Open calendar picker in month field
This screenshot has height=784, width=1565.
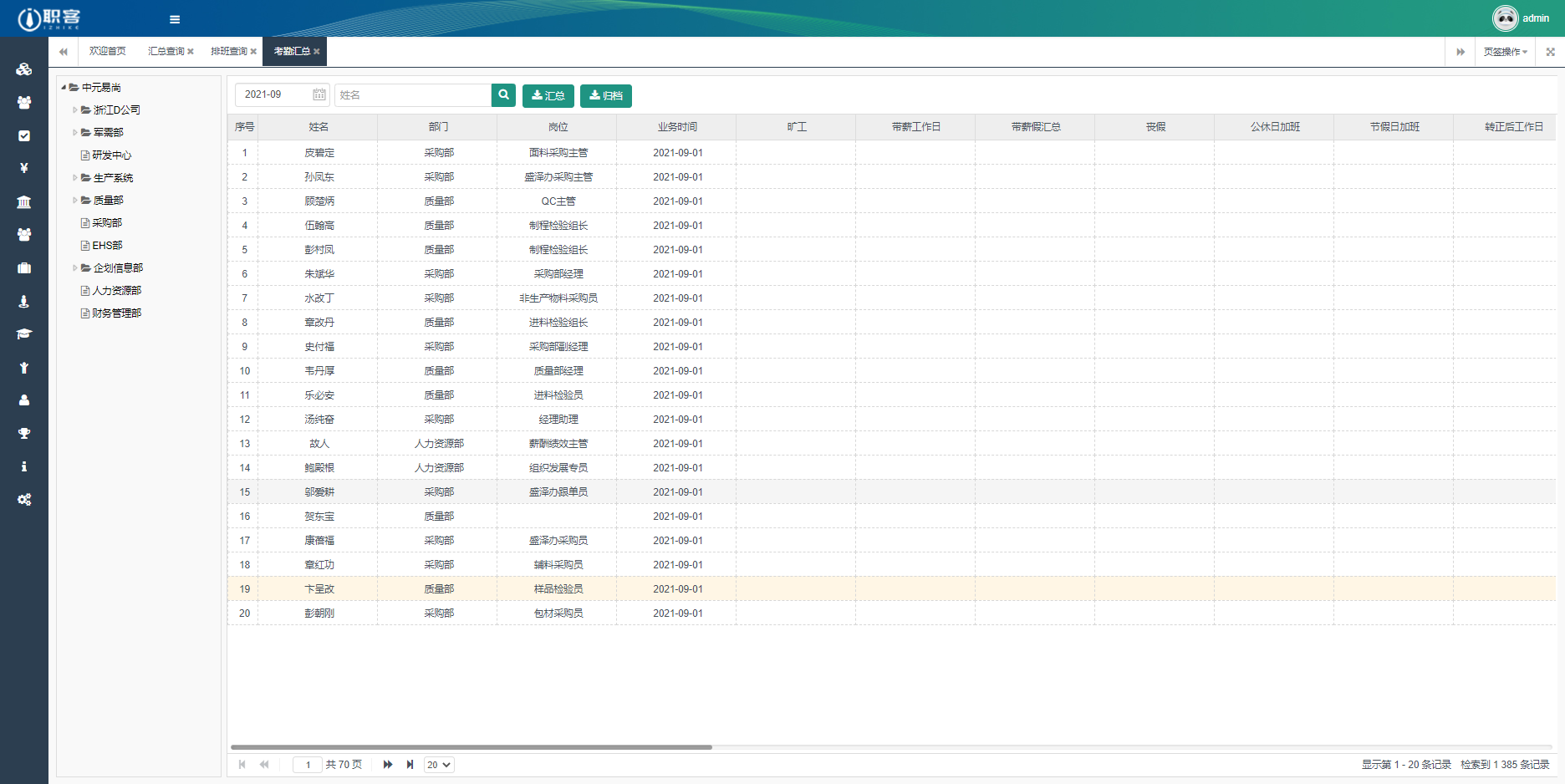click(x=319, y=94)
